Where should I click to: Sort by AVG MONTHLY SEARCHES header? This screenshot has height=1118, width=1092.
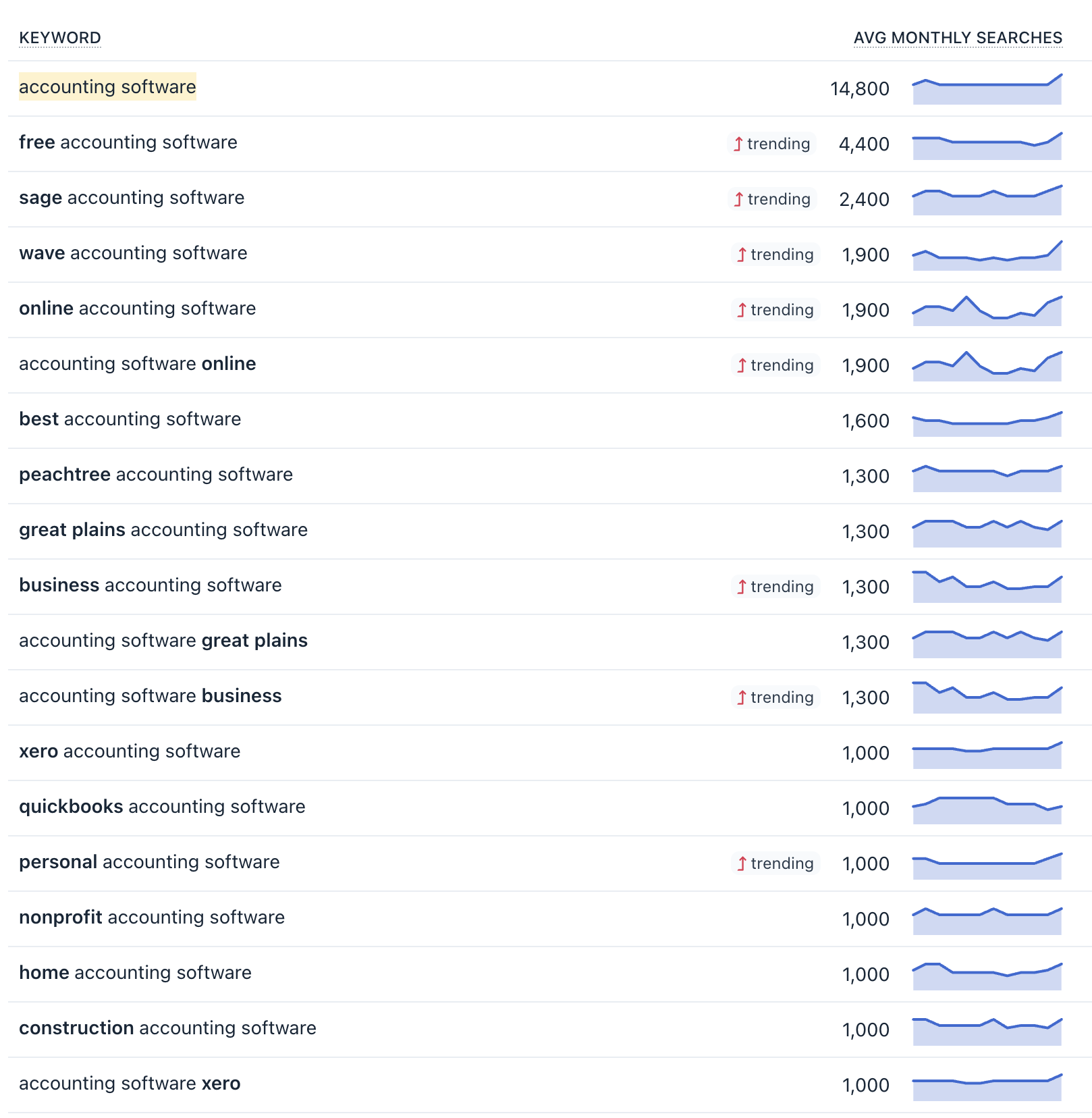pyautogui.click(x=958, y=38)
